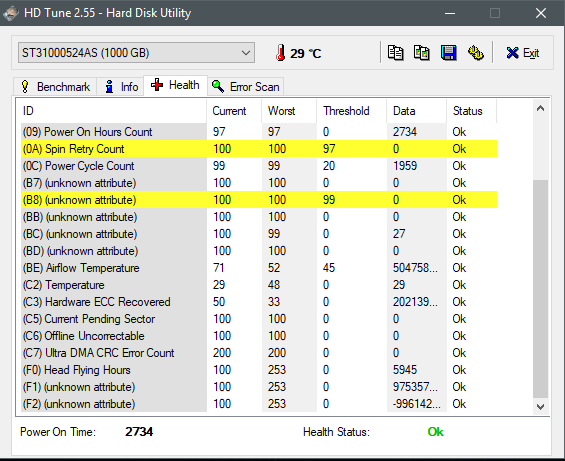
Task: Click the Exit button
Action: (x=522, y=53)
